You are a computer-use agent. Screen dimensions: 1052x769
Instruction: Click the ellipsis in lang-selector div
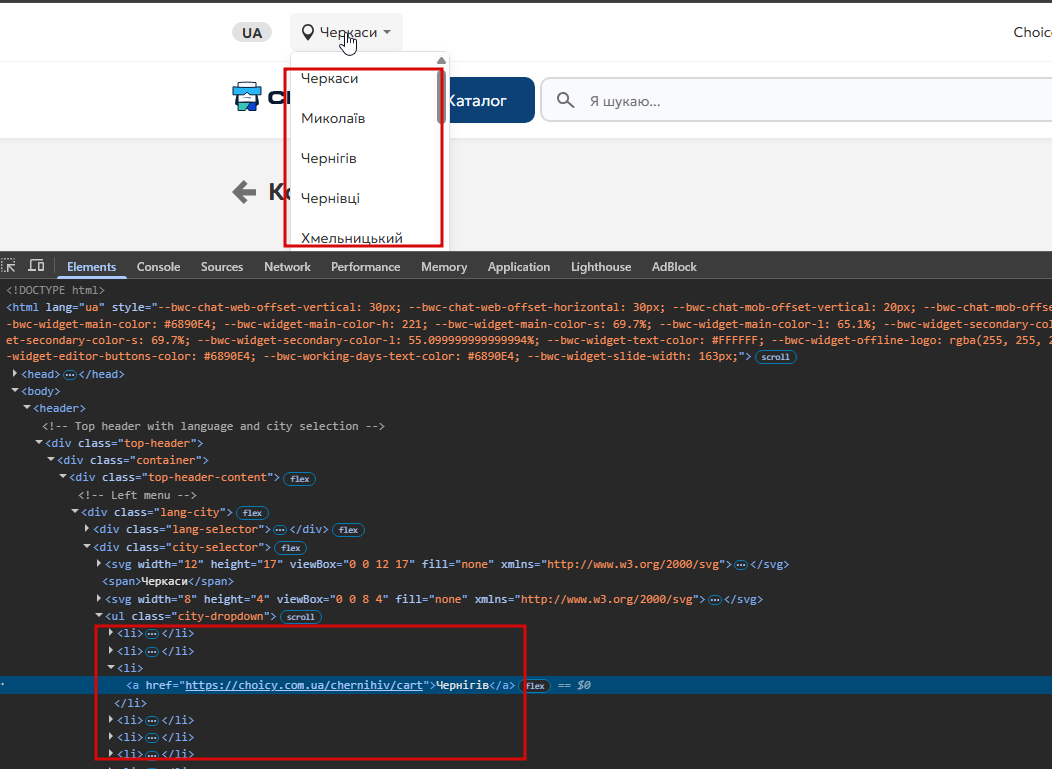(280, 529)
